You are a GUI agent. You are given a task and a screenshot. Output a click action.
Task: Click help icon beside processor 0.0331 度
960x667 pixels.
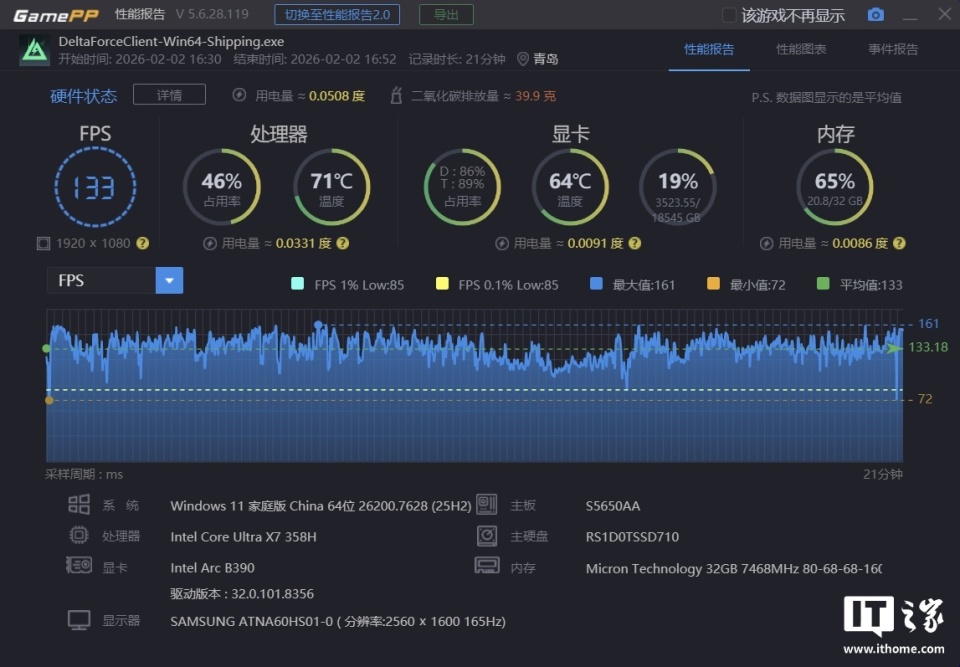(343, 243)
